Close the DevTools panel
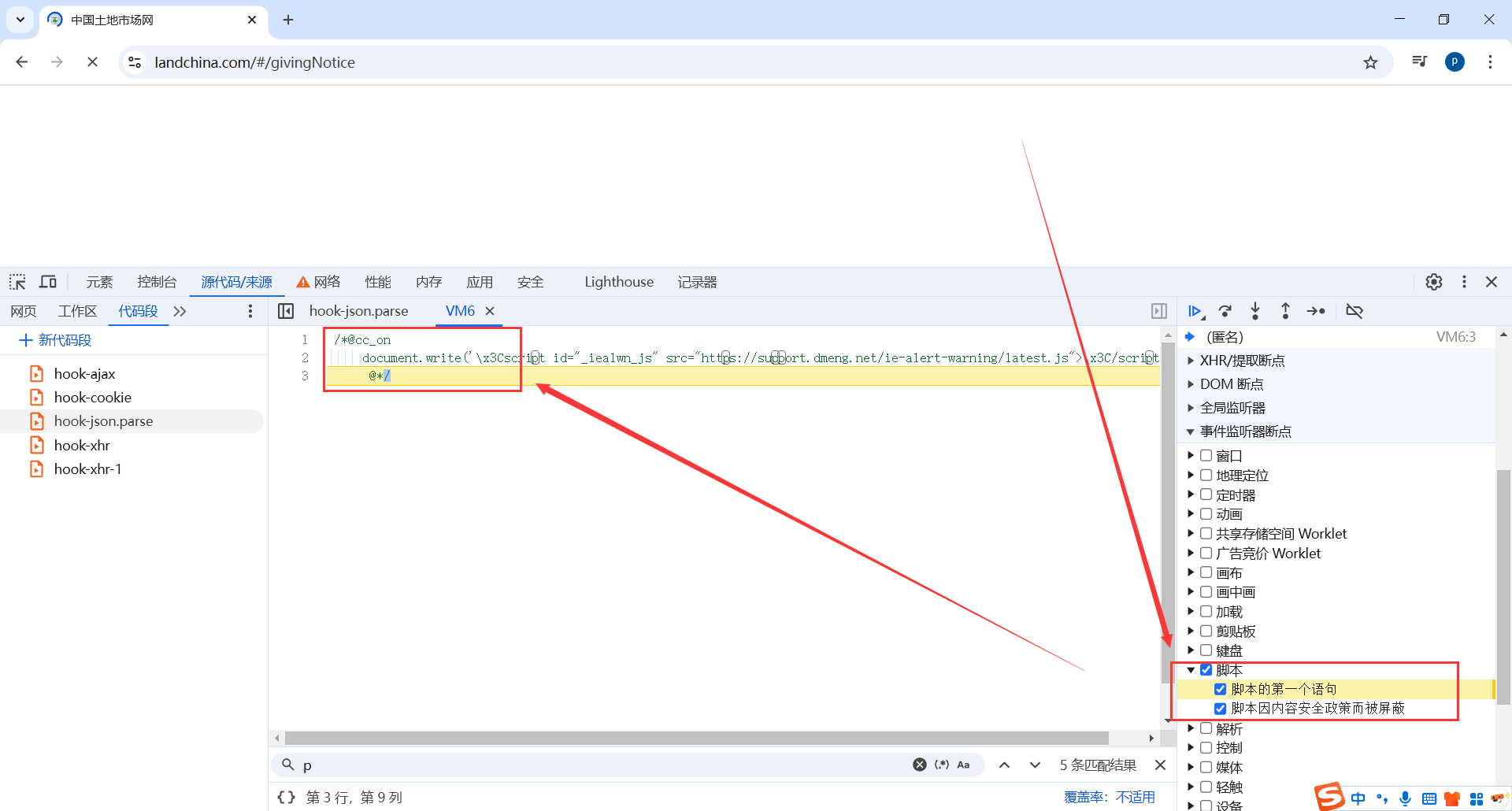The image size is (1512, 811). pyautogui.click(x=1492, y=282)
